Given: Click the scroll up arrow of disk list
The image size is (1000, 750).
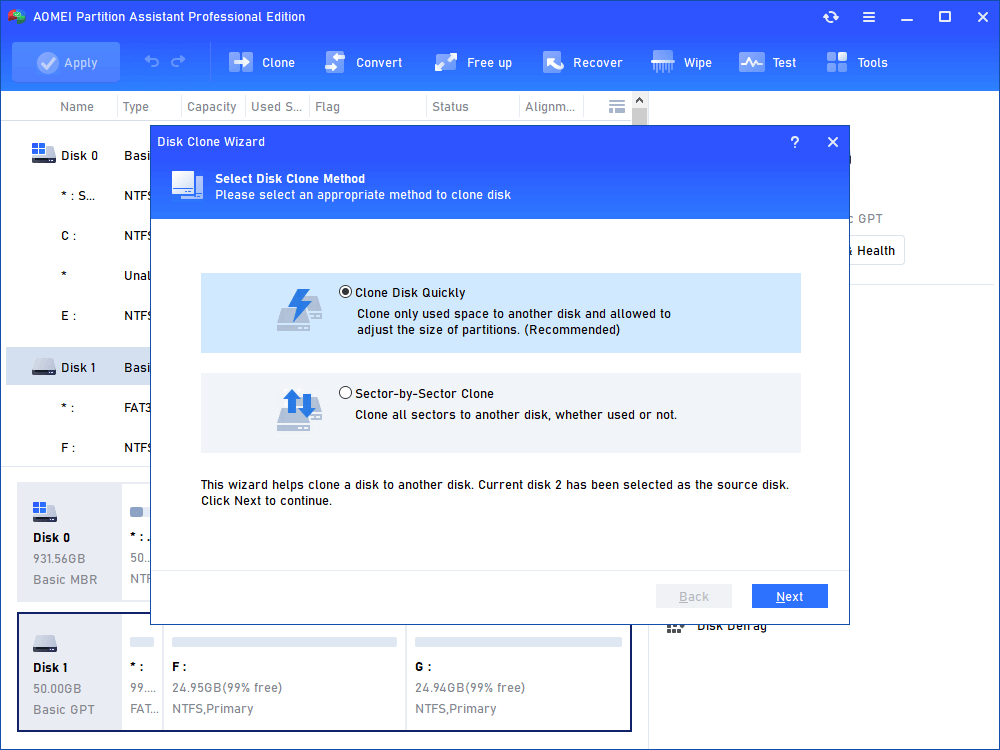Looking at the screenshot, I should pyautogui.click(x=640, y=100).
